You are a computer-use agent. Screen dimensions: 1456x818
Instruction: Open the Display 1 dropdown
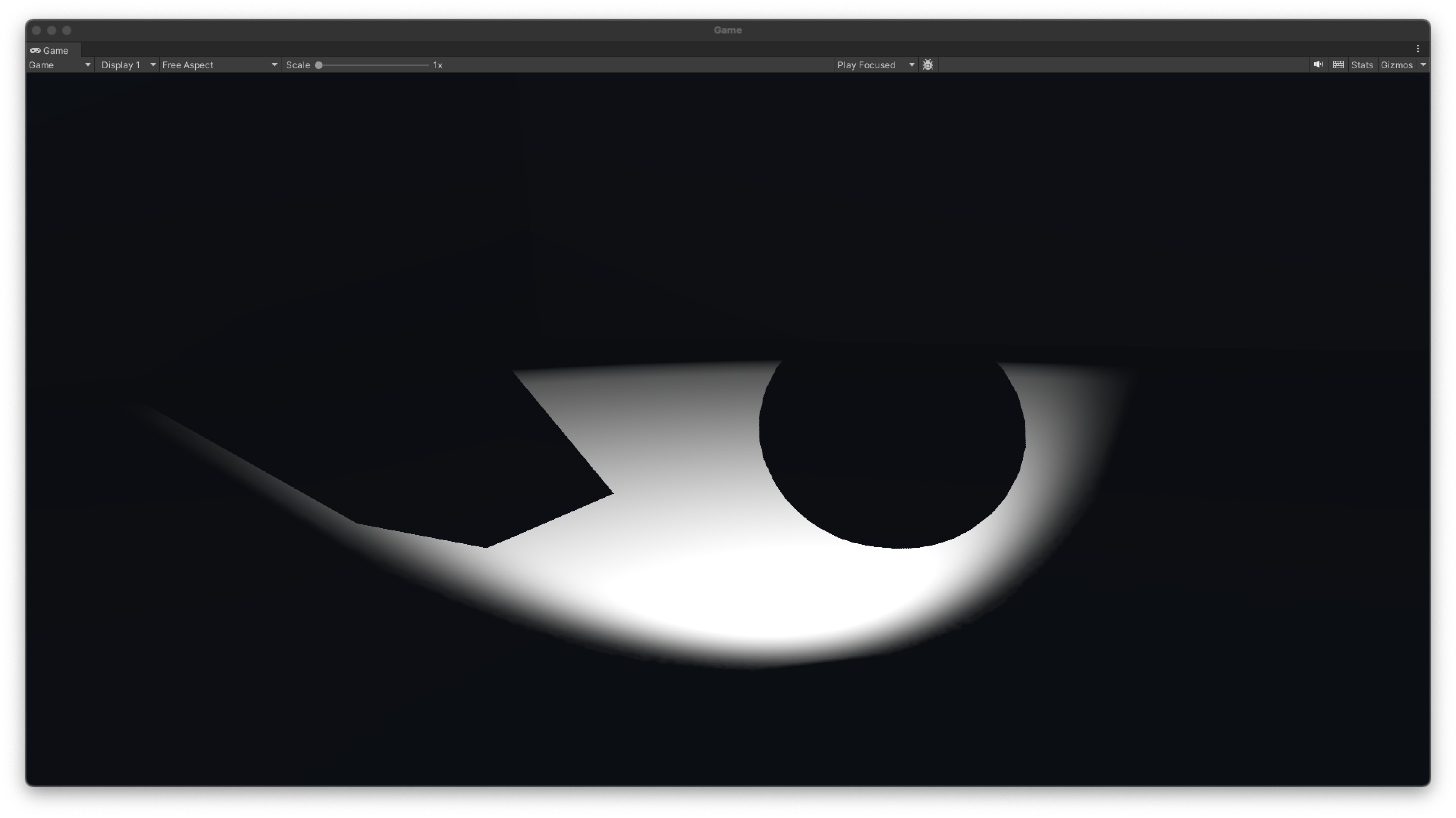tap(128, 65)
